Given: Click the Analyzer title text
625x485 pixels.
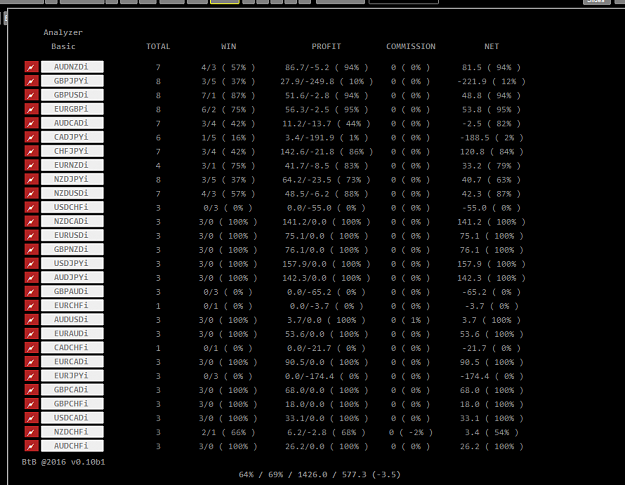Looking at the screenshot, I should pos(63,32).
